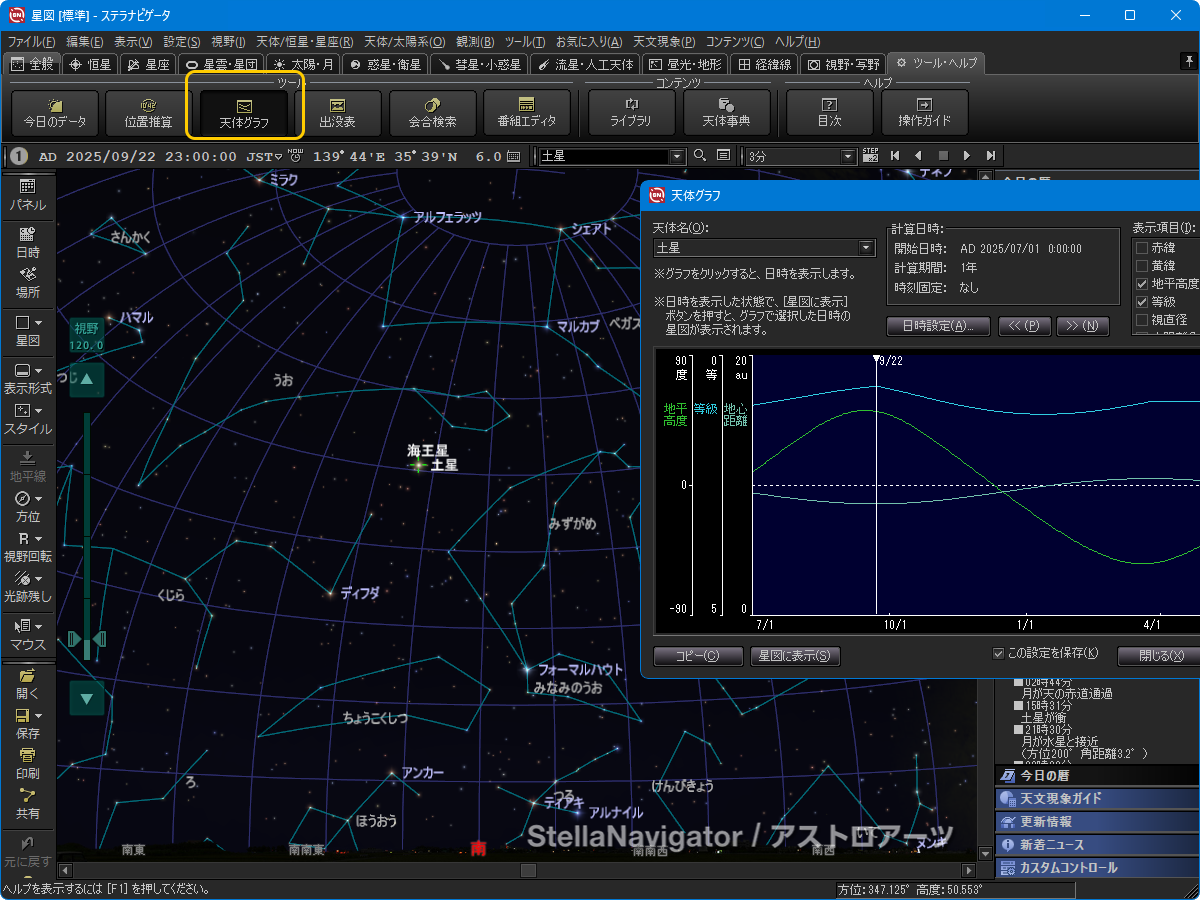Open the 更新情報 panel header
The width and height of the screenshot is (1200, 900).
tap(1097, 821)
